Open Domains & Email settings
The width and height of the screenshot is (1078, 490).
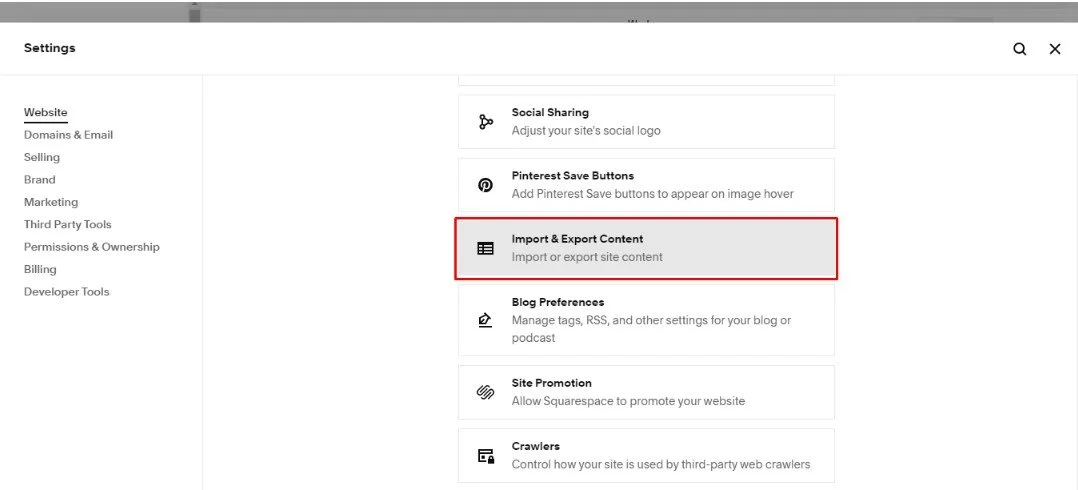coord(68,135)
